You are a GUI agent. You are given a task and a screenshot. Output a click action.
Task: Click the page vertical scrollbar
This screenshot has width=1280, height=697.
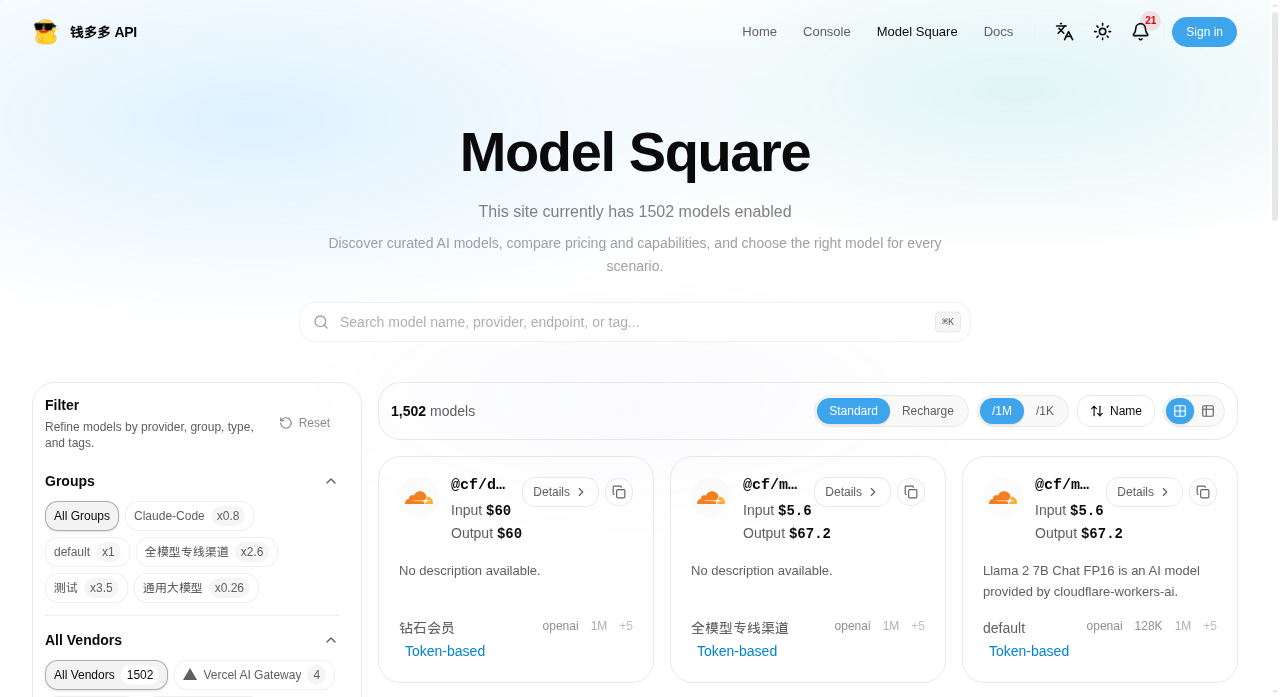[1275, 115]
